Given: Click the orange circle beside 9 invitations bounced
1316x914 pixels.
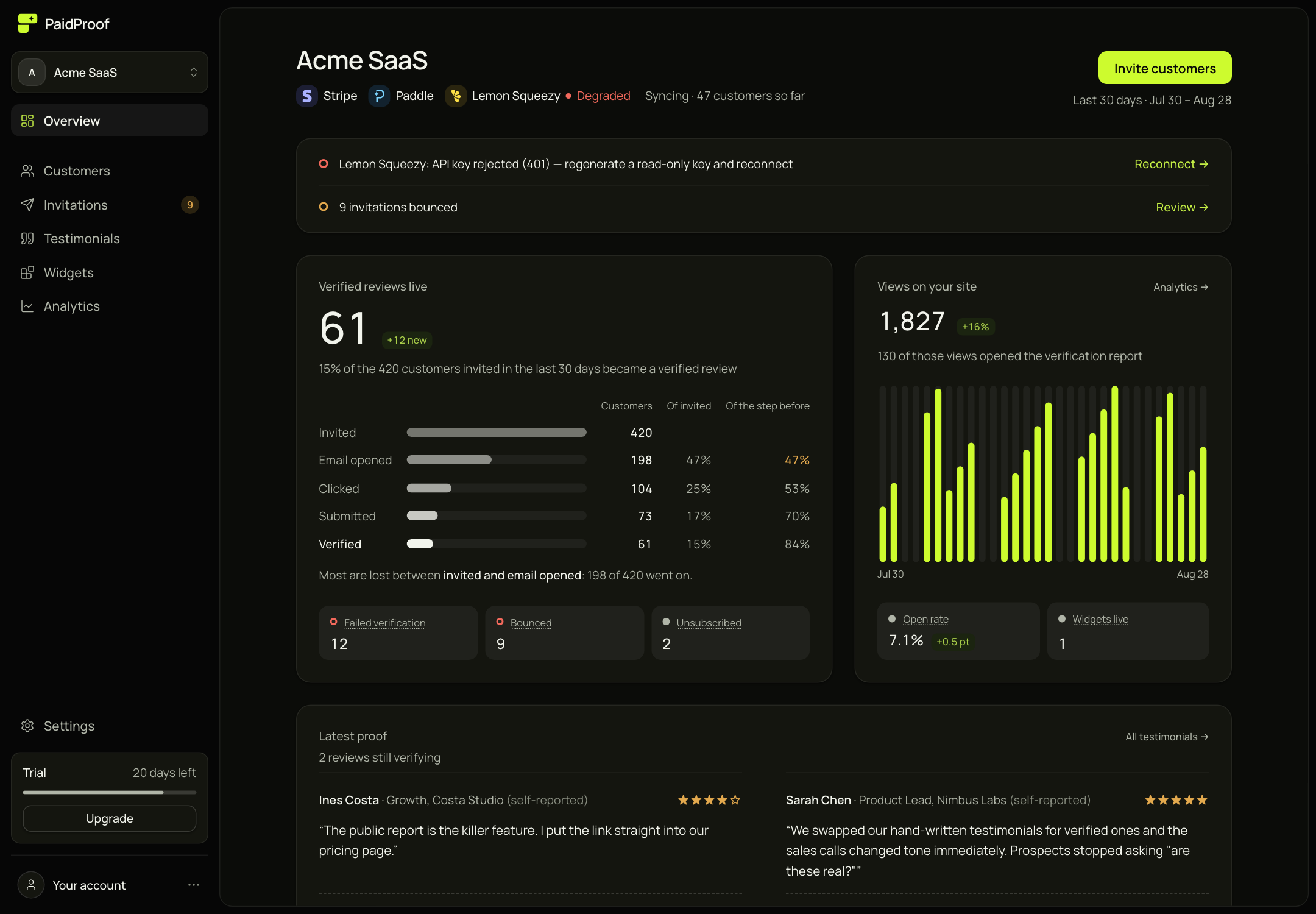Looking at the screenshot, I should (x=324, y=207).
